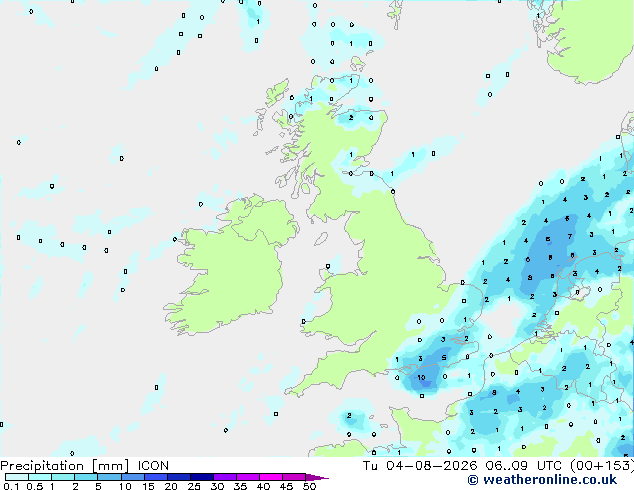This screenshot has width=634, height=490.
Task: Click the legend swatch between 0.5 and 1
Action: click(40, 477)
